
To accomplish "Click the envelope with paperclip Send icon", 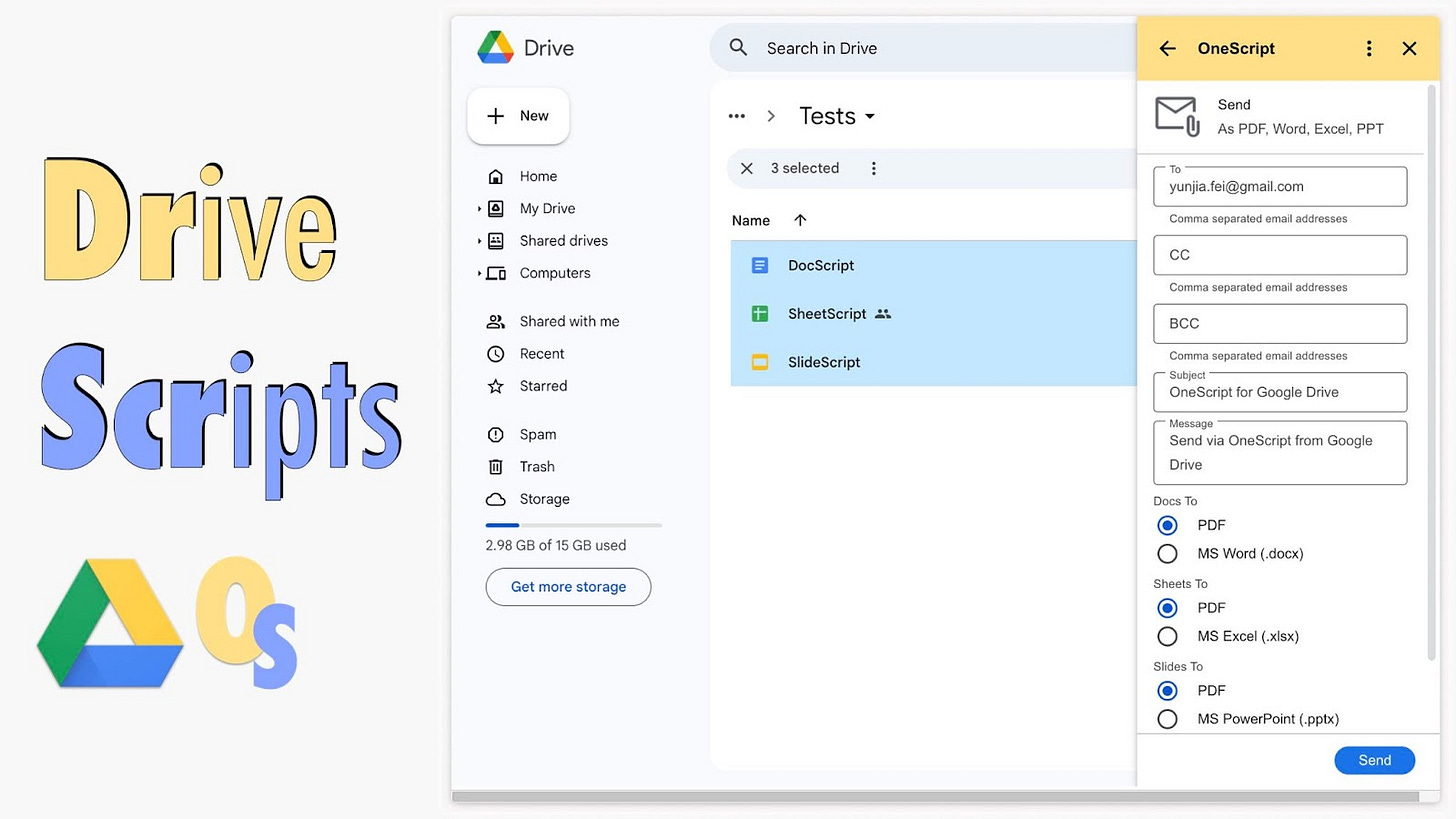I will pos(1177,116).
